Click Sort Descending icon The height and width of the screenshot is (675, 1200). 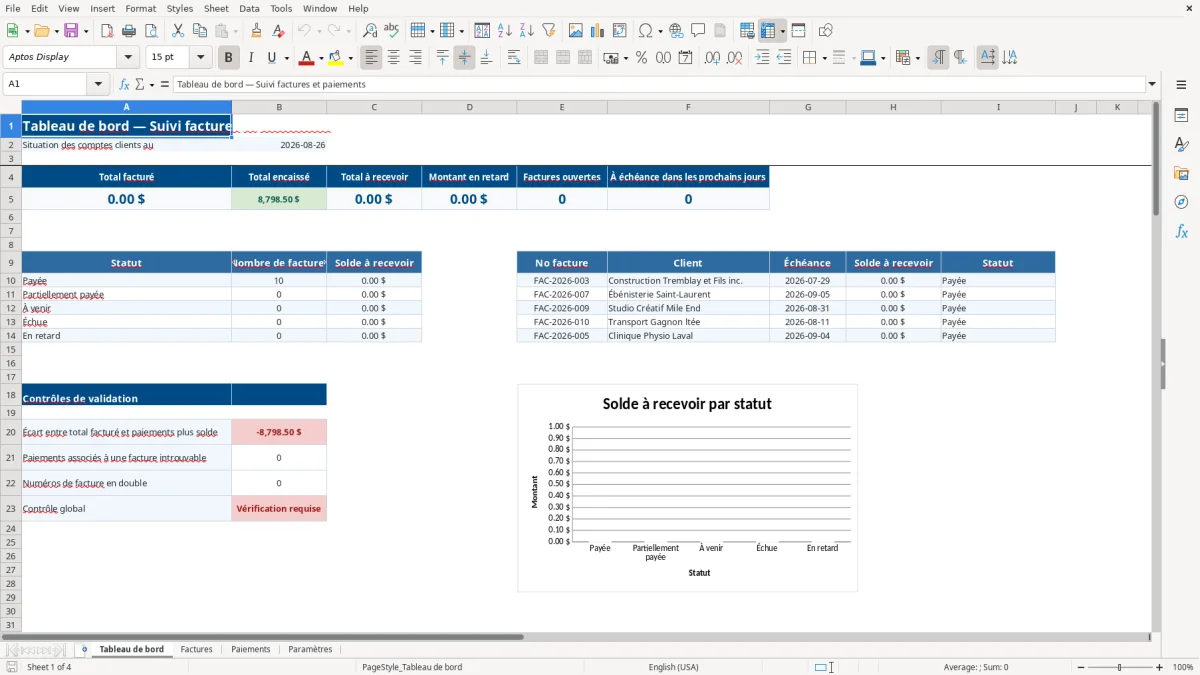click(x=527, y=31)
